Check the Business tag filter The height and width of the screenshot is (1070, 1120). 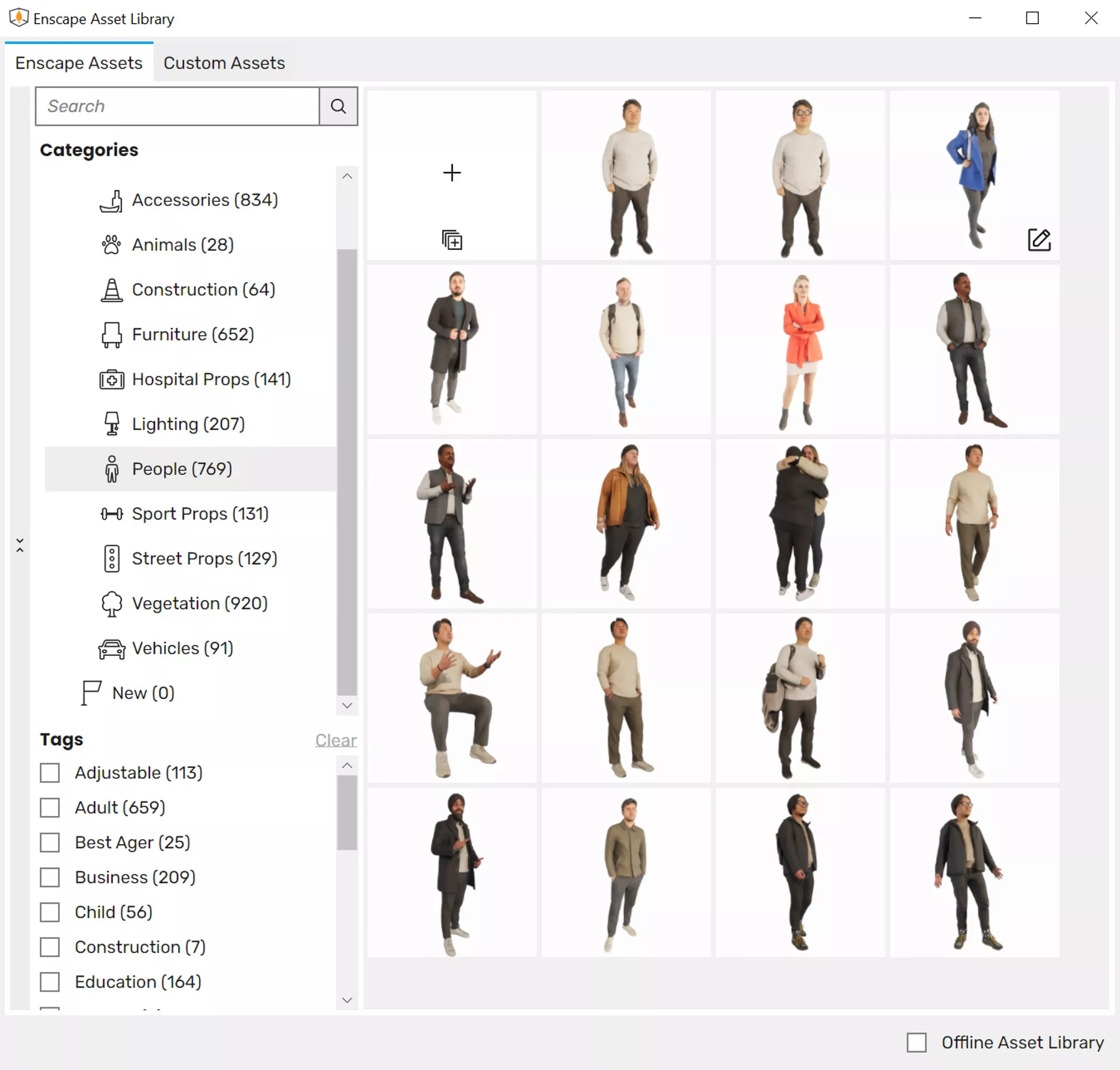coord(50,877)
